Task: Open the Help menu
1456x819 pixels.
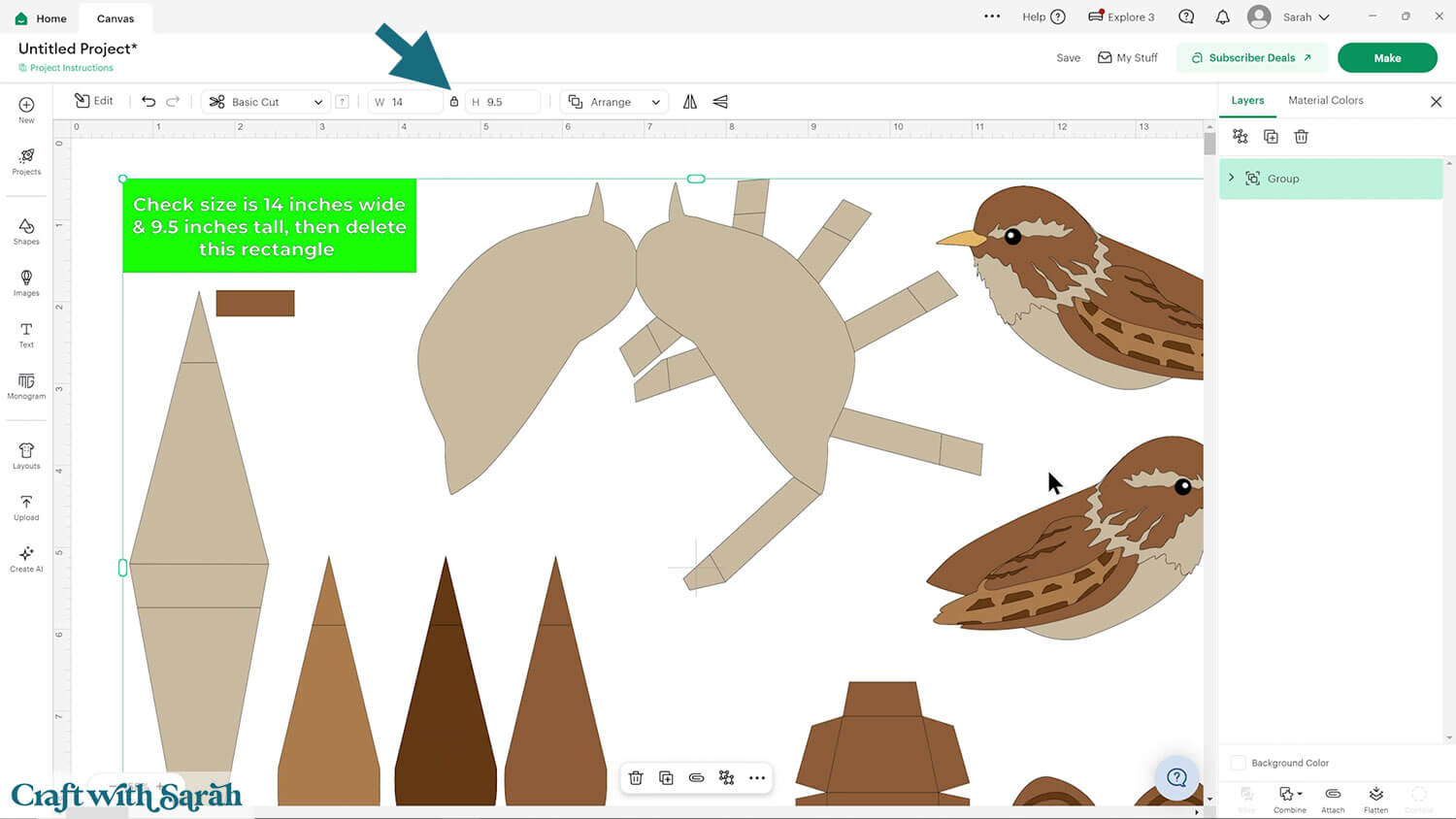Action: coord(1043,16)
